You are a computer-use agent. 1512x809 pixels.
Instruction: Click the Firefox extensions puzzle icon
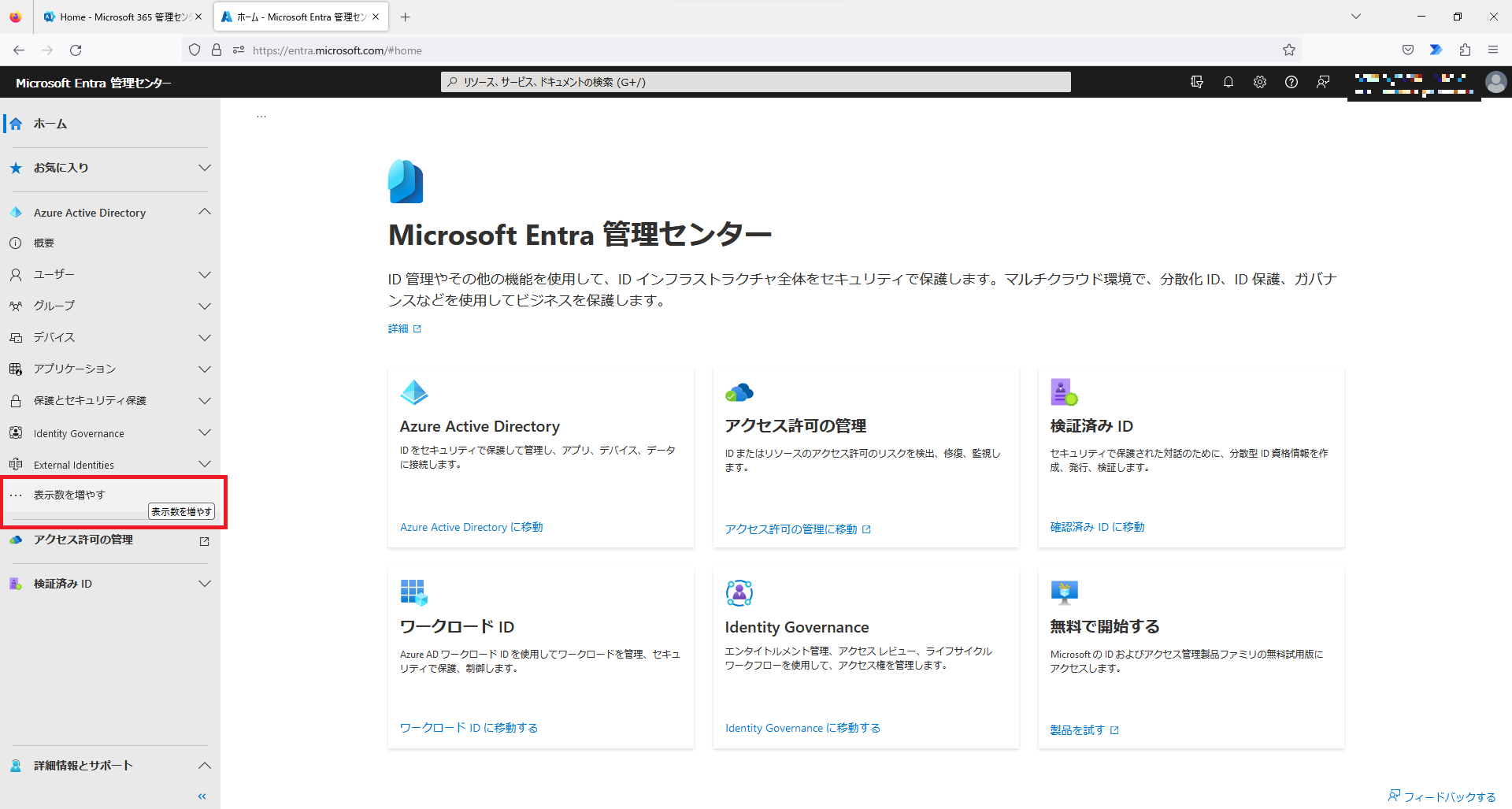coord(1465,50)
